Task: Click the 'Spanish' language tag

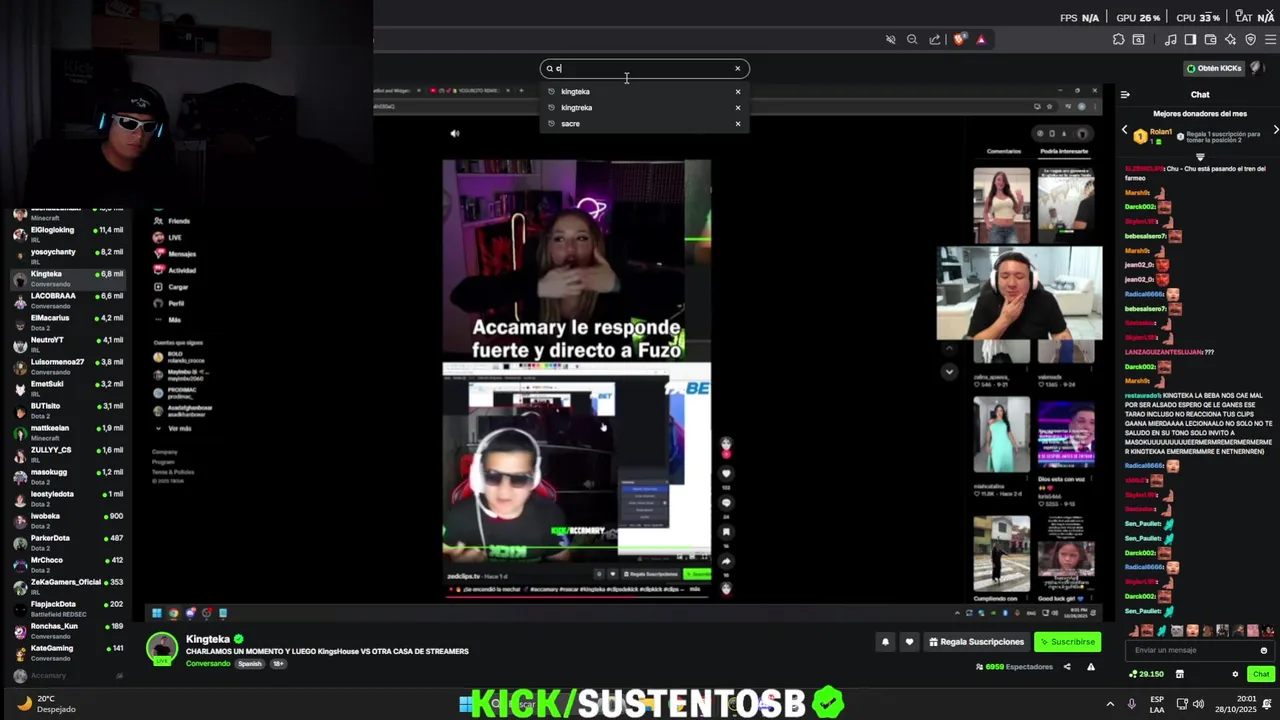Action: pyautogui.click(x=250, y=664)
